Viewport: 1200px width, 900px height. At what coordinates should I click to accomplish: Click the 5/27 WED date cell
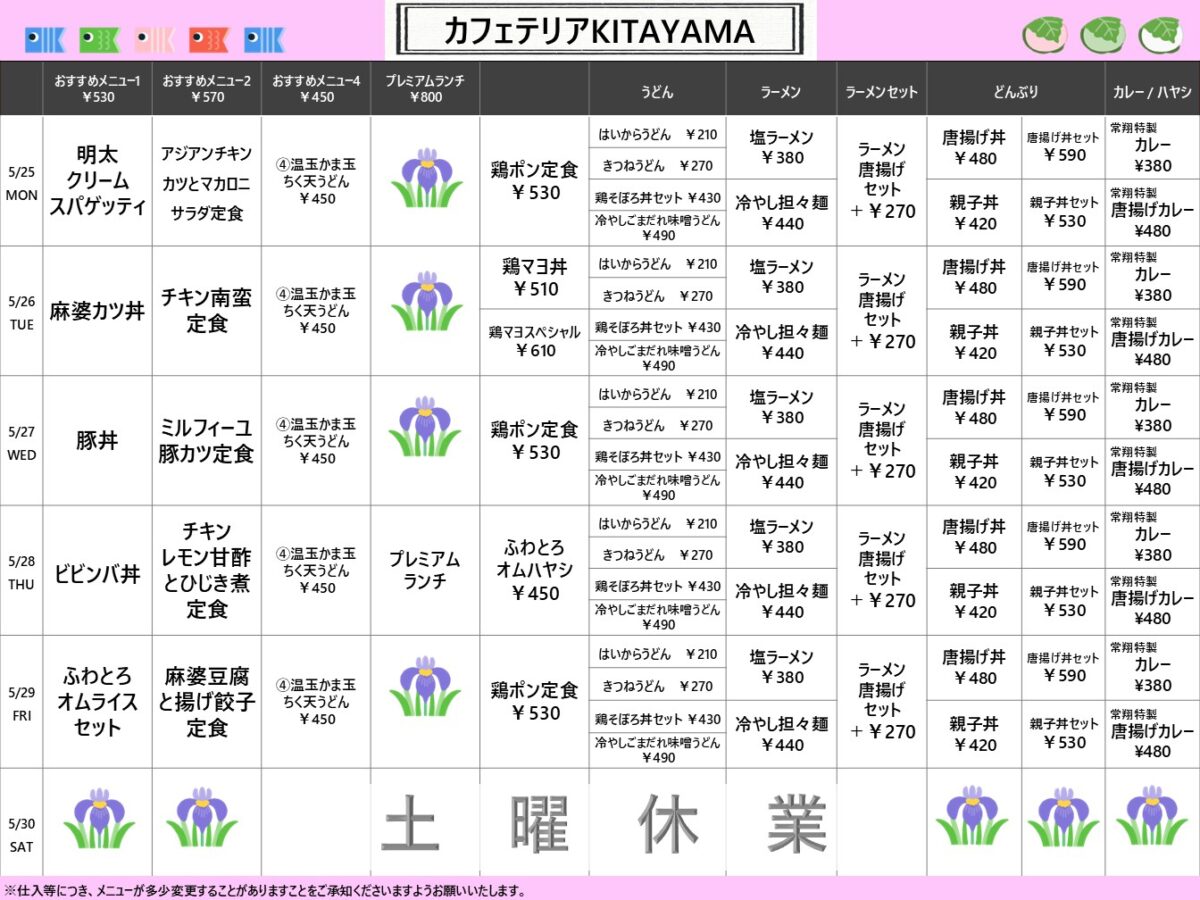(21, 441)
